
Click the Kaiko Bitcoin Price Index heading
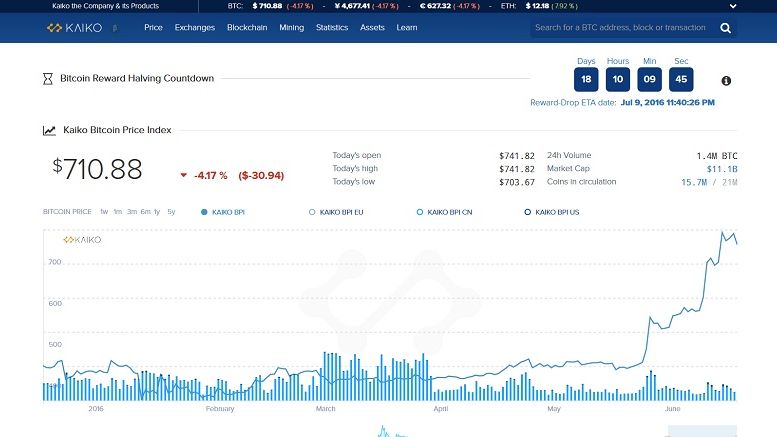117,130
